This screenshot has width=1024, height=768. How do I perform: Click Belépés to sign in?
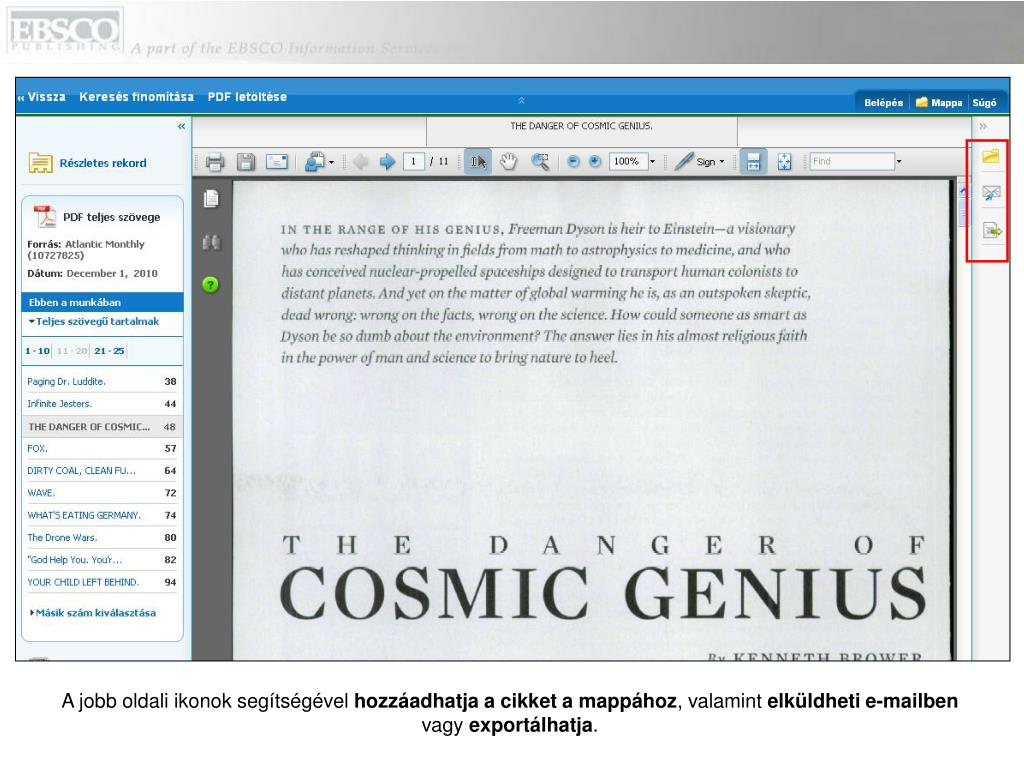point(883,103)
